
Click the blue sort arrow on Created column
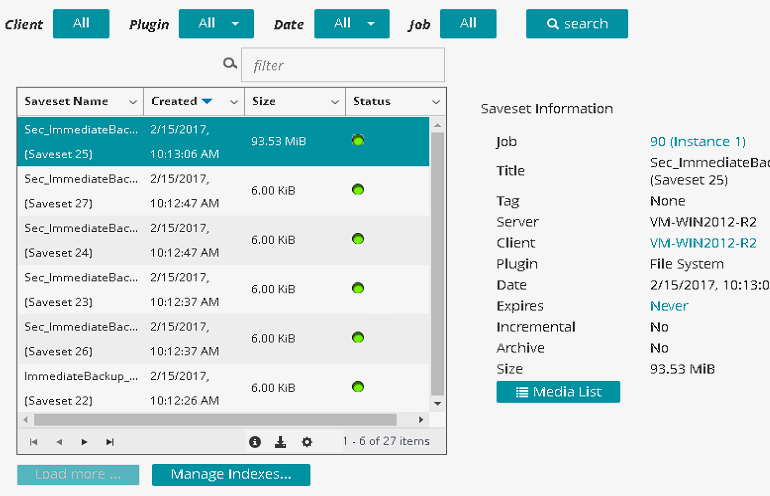tap(207, 101)
